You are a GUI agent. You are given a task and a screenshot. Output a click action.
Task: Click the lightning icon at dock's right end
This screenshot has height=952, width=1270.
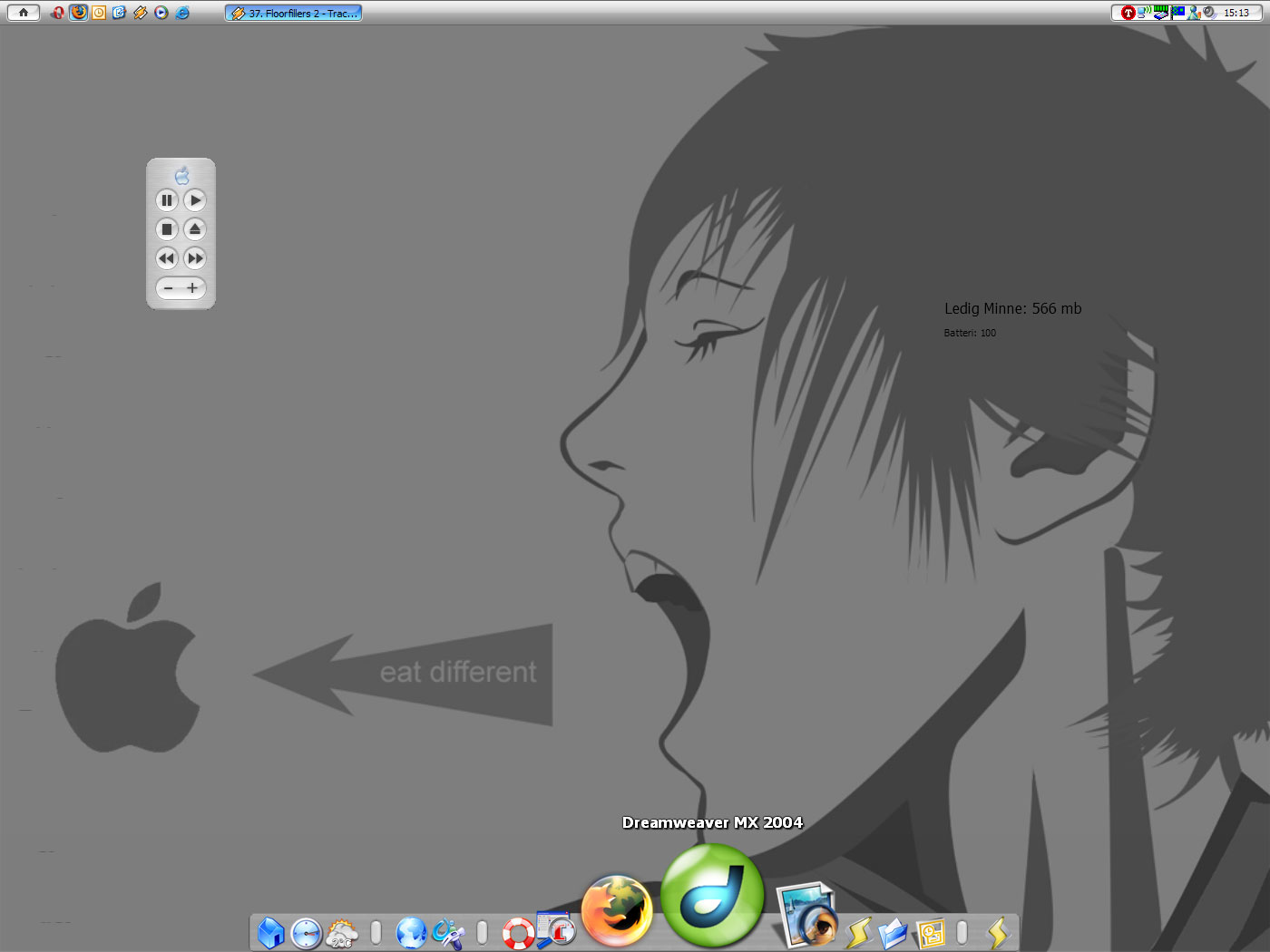(x=998, y=933)
